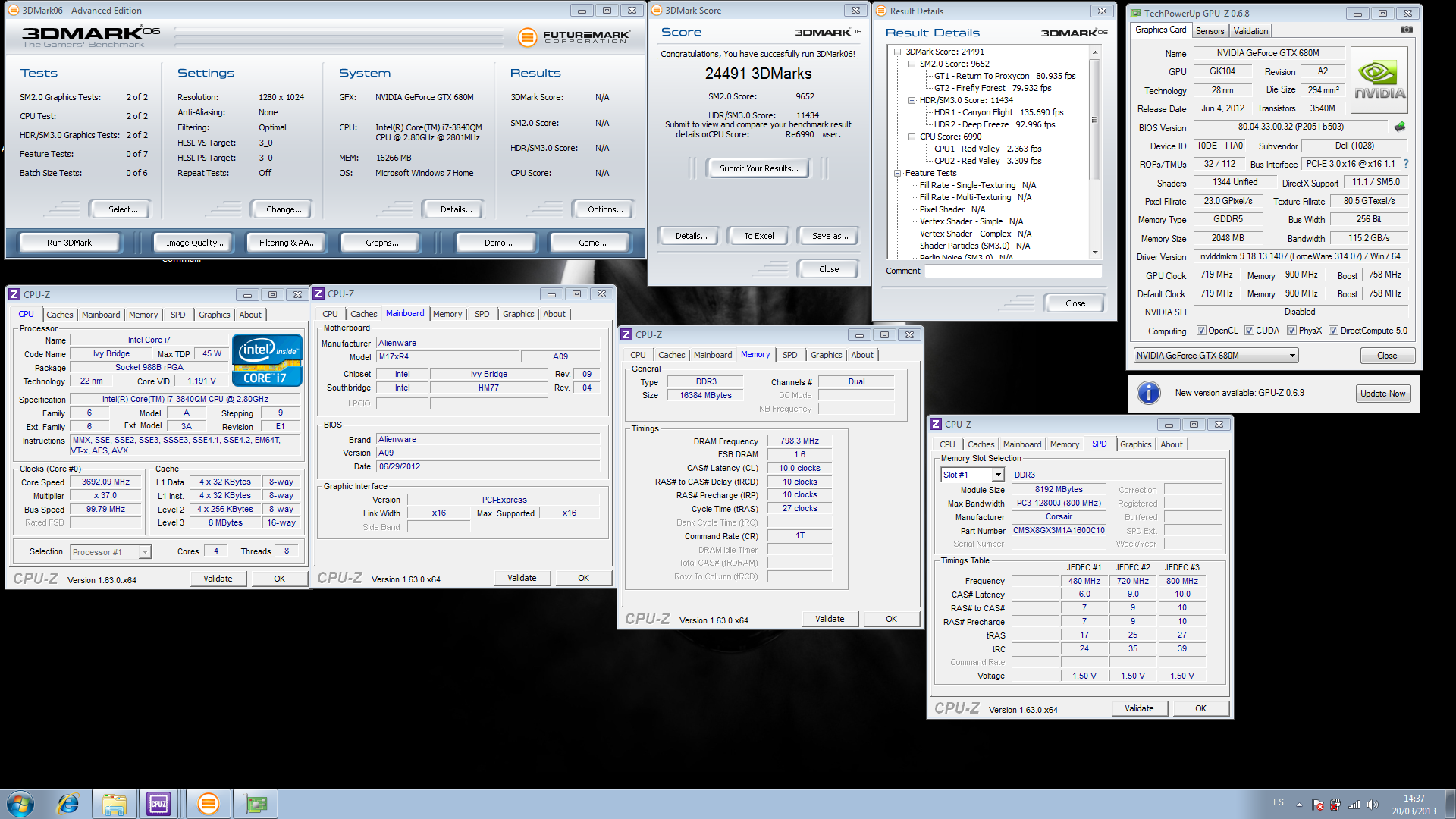
Task: Switch to 3DMark06 taskbar icon
Action: click(208, 804)
